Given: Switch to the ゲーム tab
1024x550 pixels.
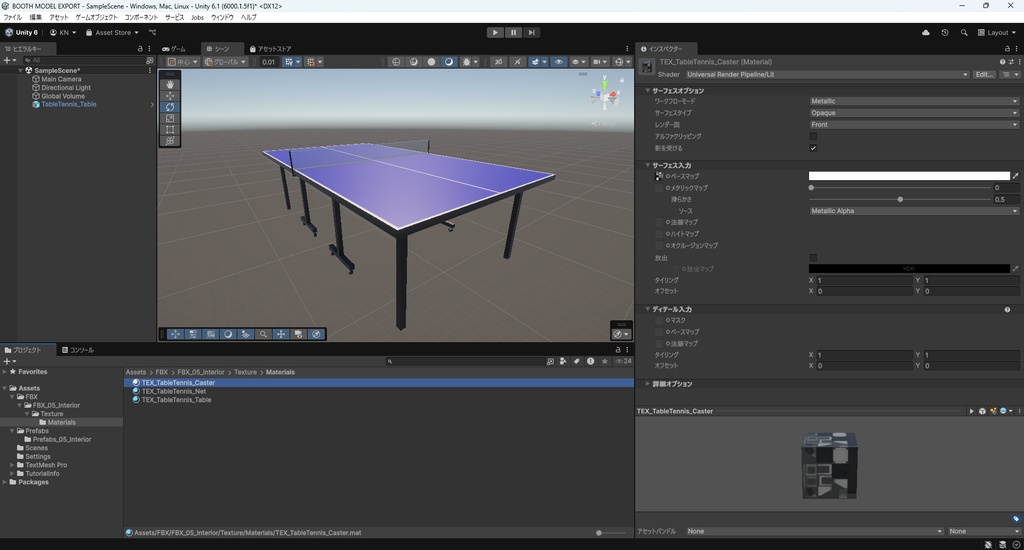Looking at the screenshot, I should click(174, 49).
